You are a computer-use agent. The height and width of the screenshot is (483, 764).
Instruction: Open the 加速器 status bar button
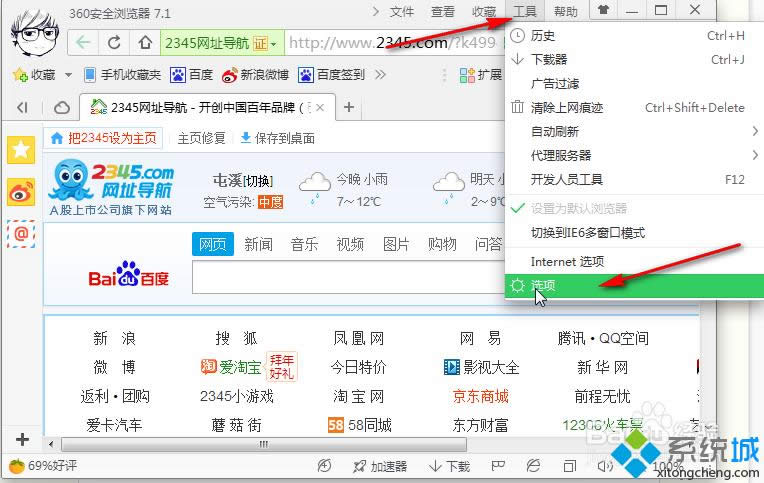pos(380,466)
